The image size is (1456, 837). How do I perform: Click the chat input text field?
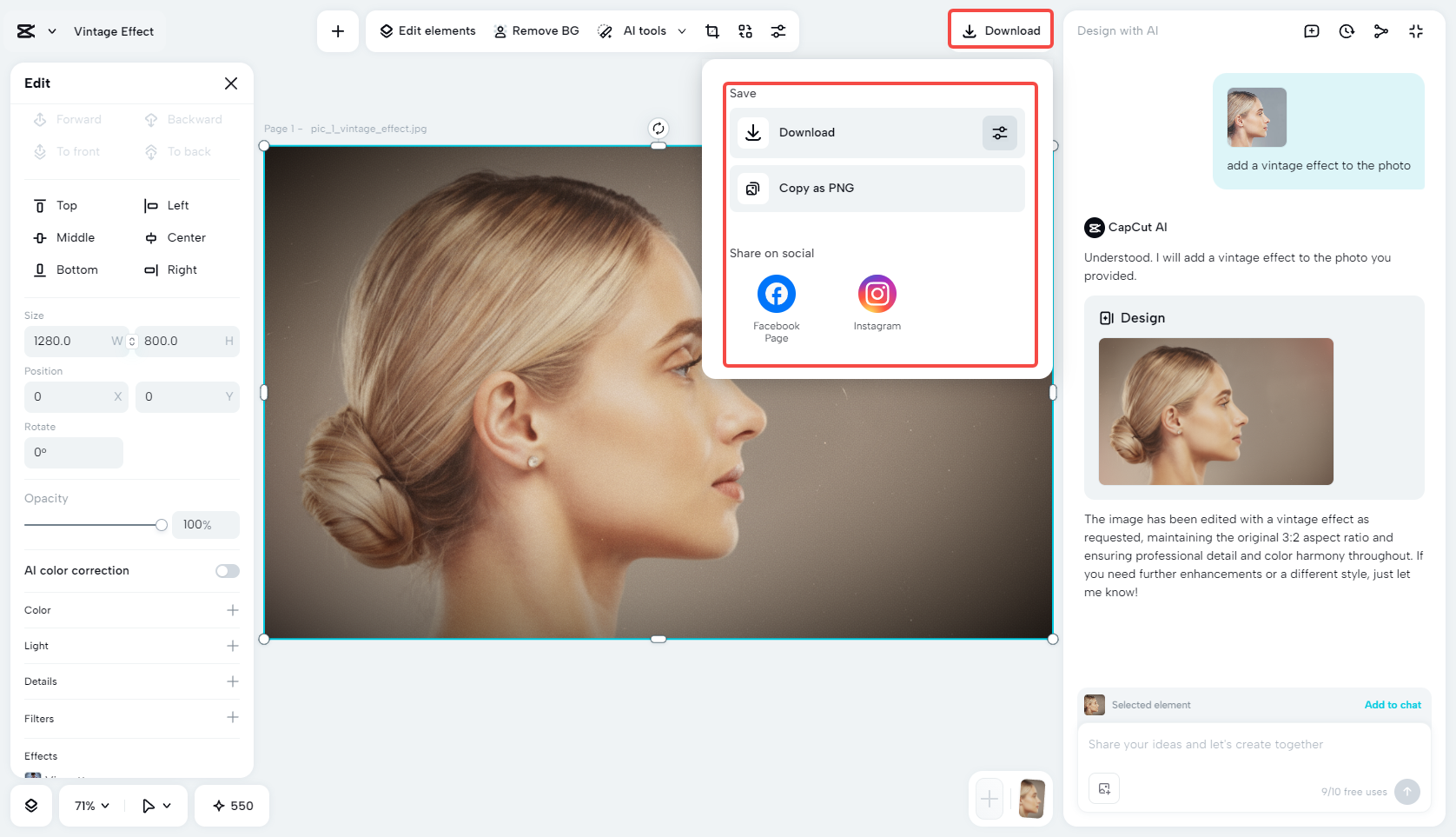[x=1254, y=745]
